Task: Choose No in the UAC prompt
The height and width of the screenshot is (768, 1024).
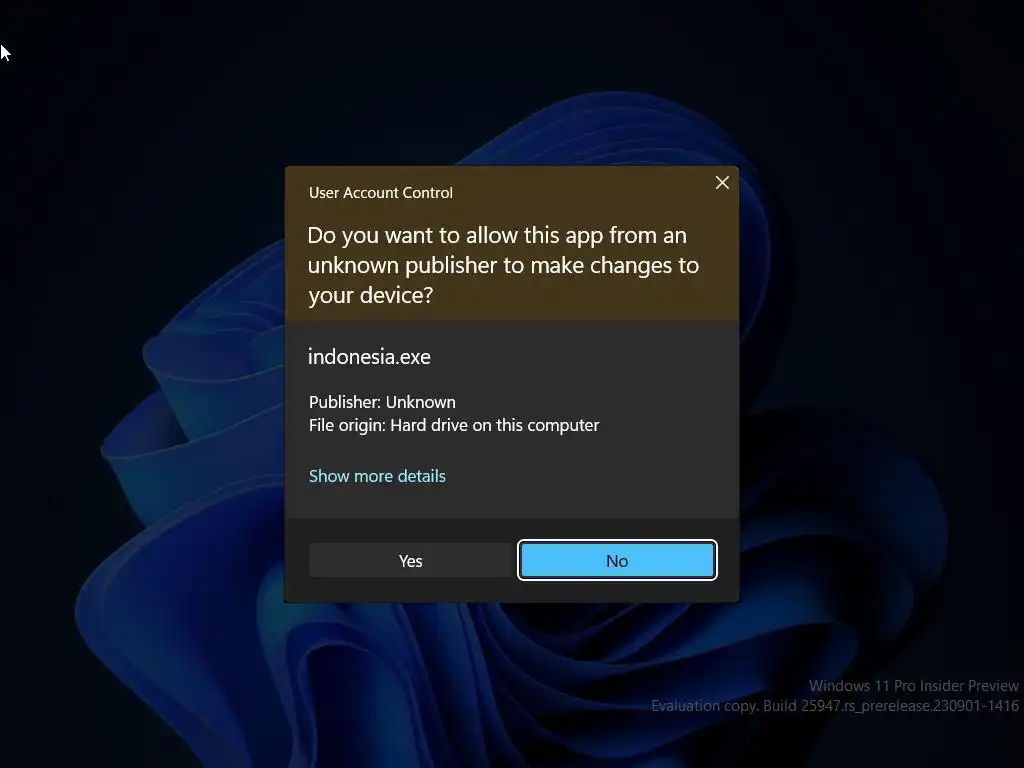Action: point(617,560)
